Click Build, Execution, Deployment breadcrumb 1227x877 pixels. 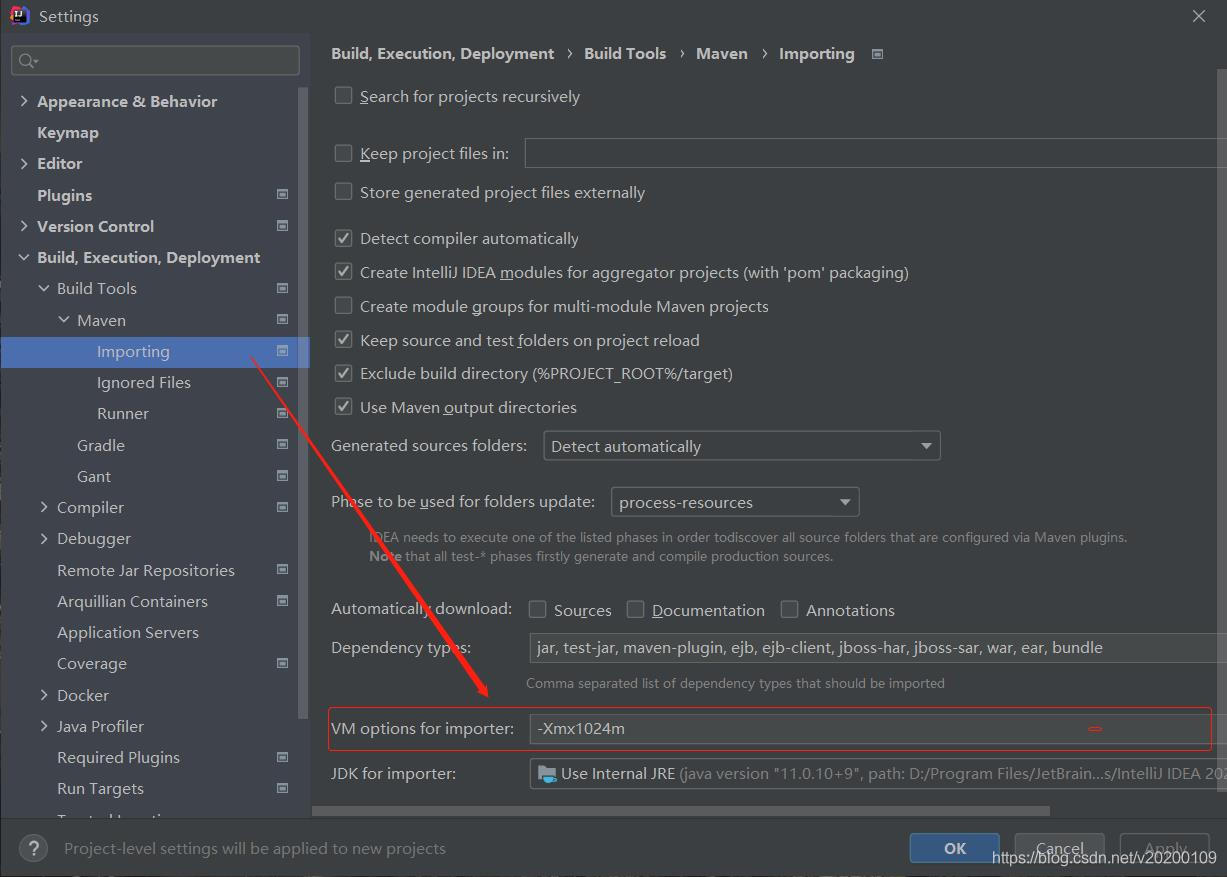pos(442,54)
